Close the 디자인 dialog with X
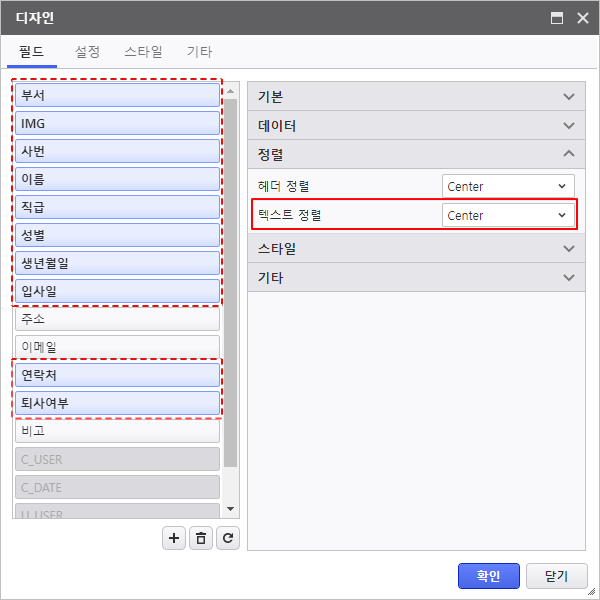The width and height of the screenshot is (600, 600). click(582, 18)
